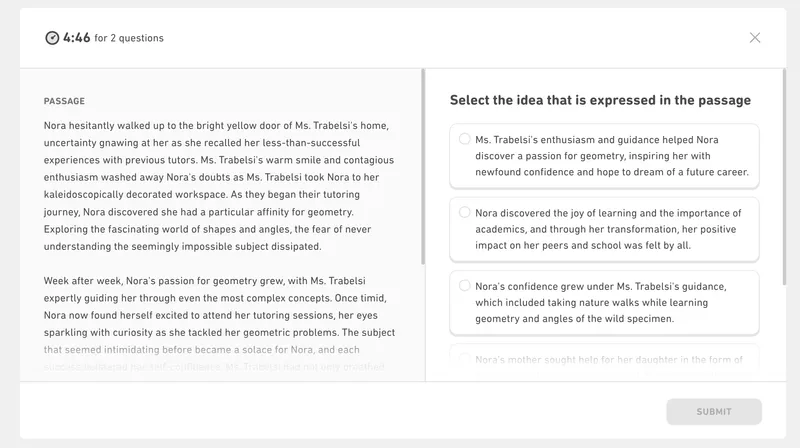Click the 4:46 countdown timer
Image resolution: width=800 pixels, height=448 pixels.
click(76, 38)
